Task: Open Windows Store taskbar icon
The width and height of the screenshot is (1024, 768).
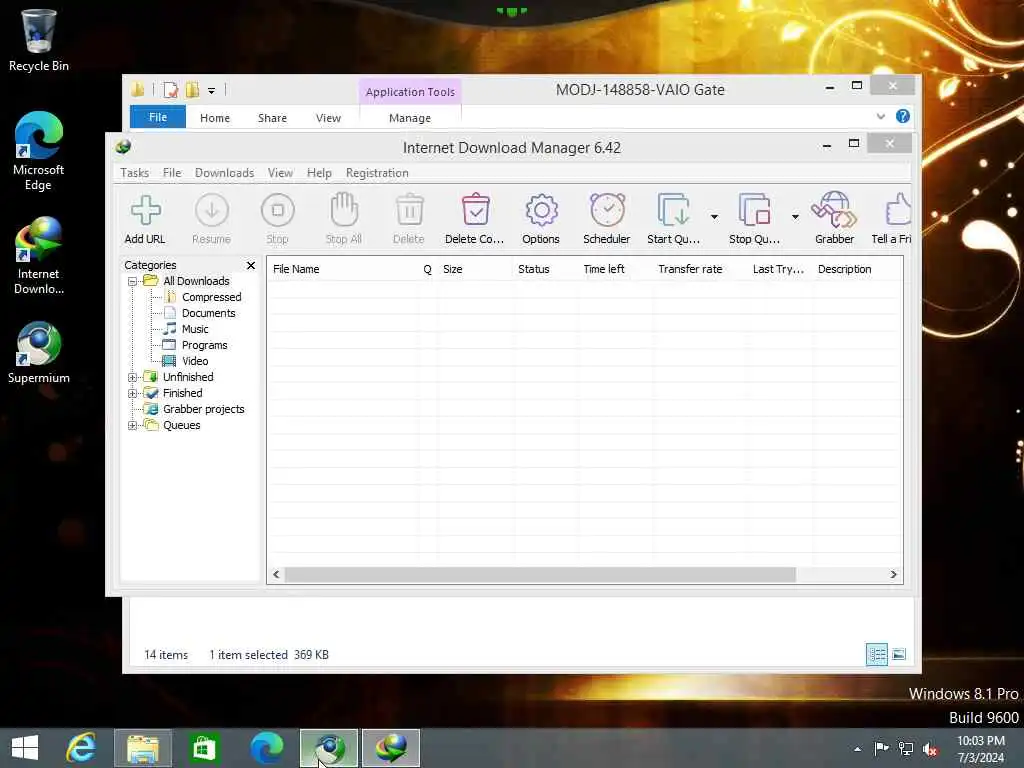Action: coord(204,748)
